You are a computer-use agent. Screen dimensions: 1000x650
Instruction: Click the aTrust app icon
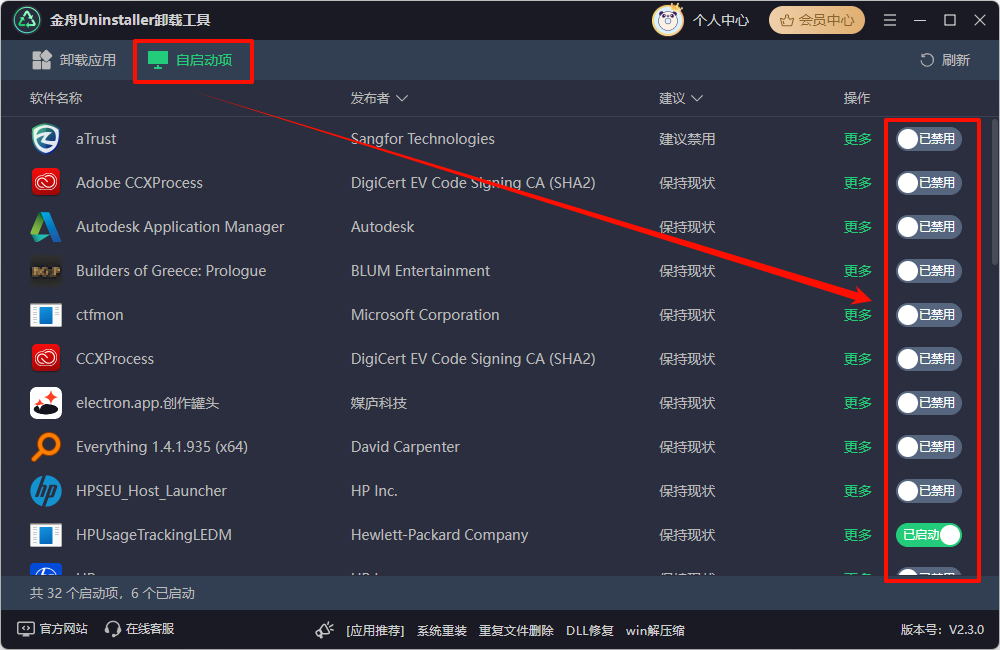coord(46,139)
